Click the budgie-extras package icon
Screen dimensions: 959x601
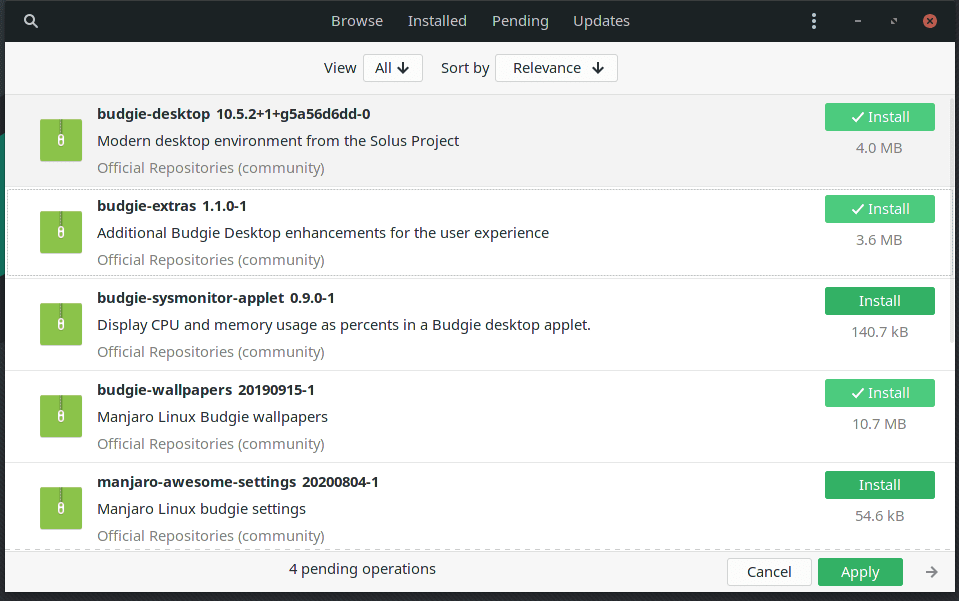coord(61,232)
